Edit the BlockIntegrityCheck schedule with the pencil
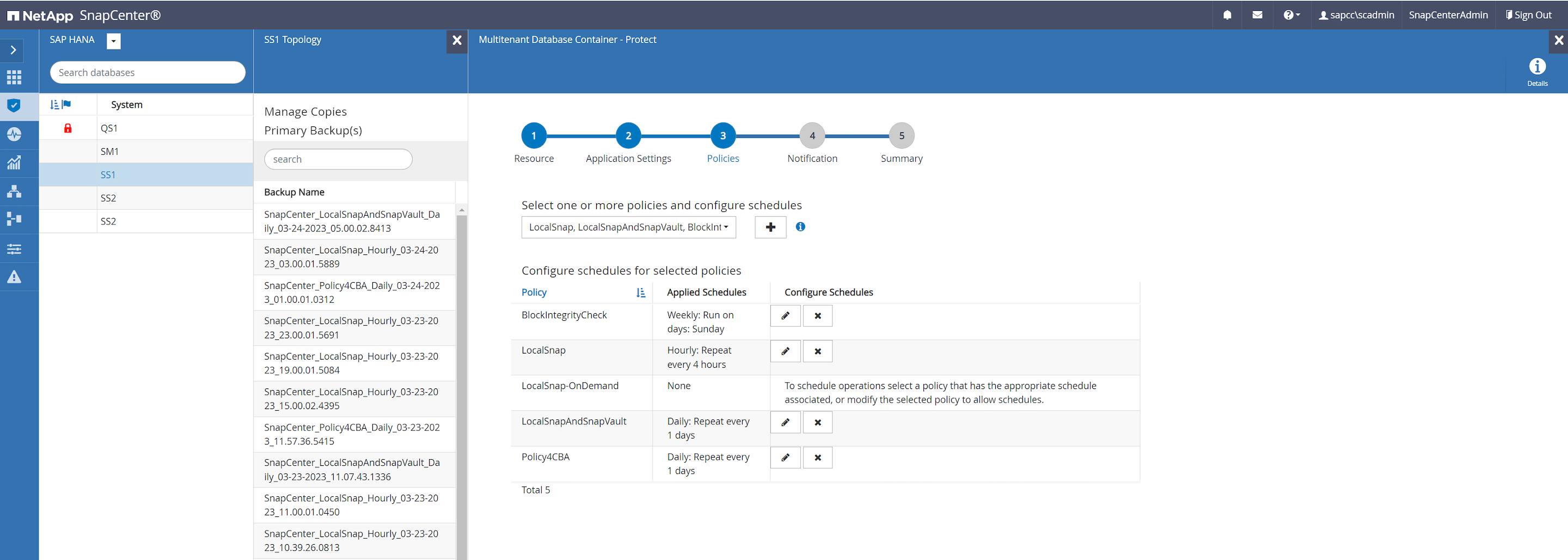 click(x=785, y=315)
